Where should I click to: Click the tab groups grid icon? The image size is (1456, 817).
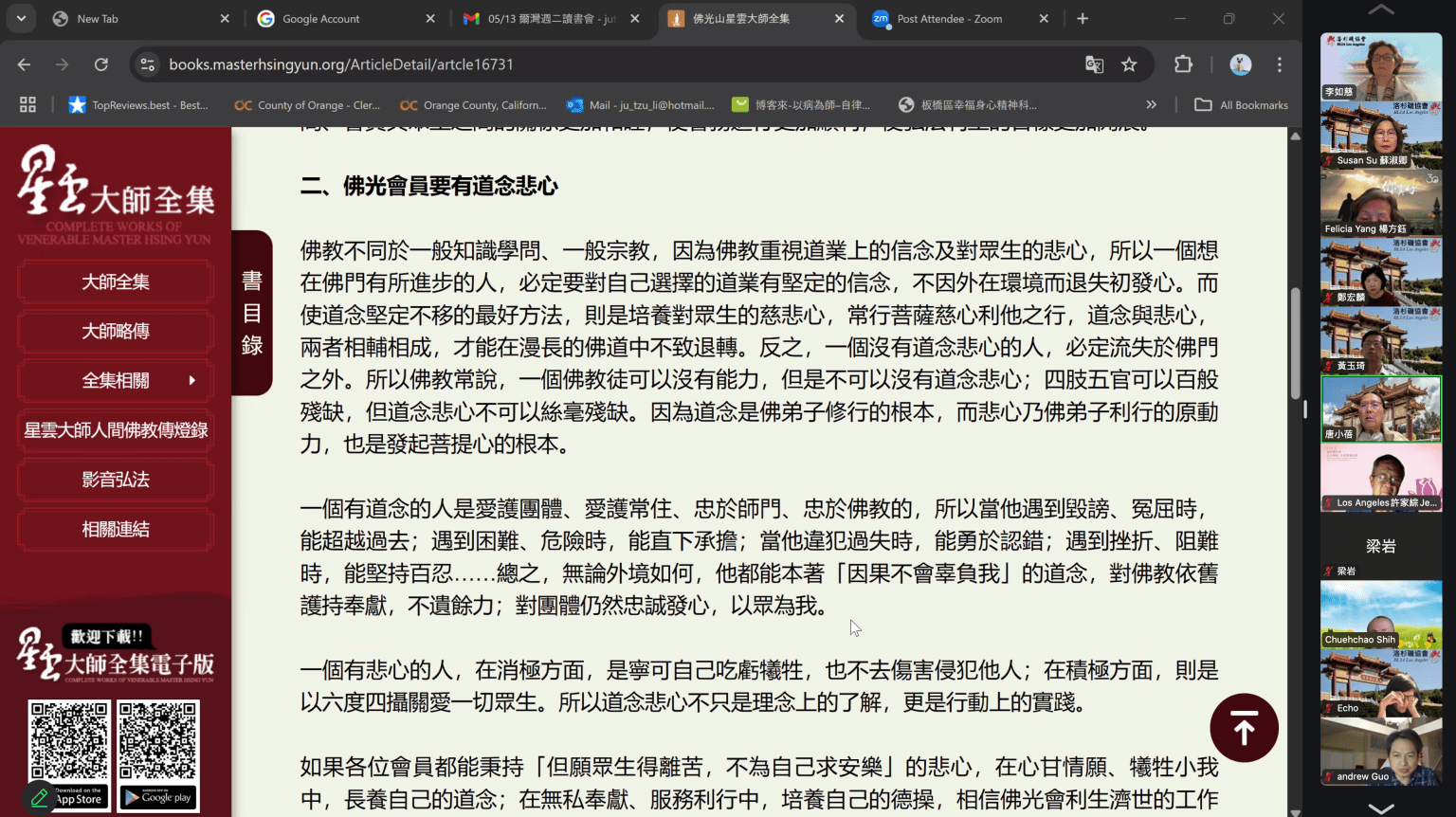(27, 104)
